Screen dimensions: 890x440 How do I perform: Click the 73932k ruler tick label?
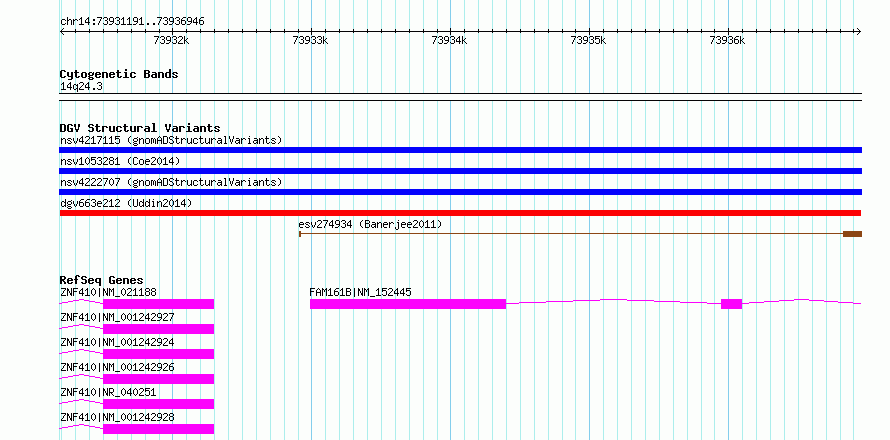[171, 40]
